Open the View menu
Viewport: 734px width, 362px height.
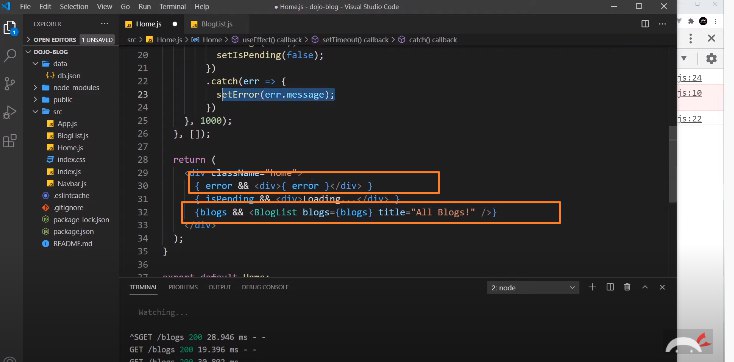pos(104,7)
